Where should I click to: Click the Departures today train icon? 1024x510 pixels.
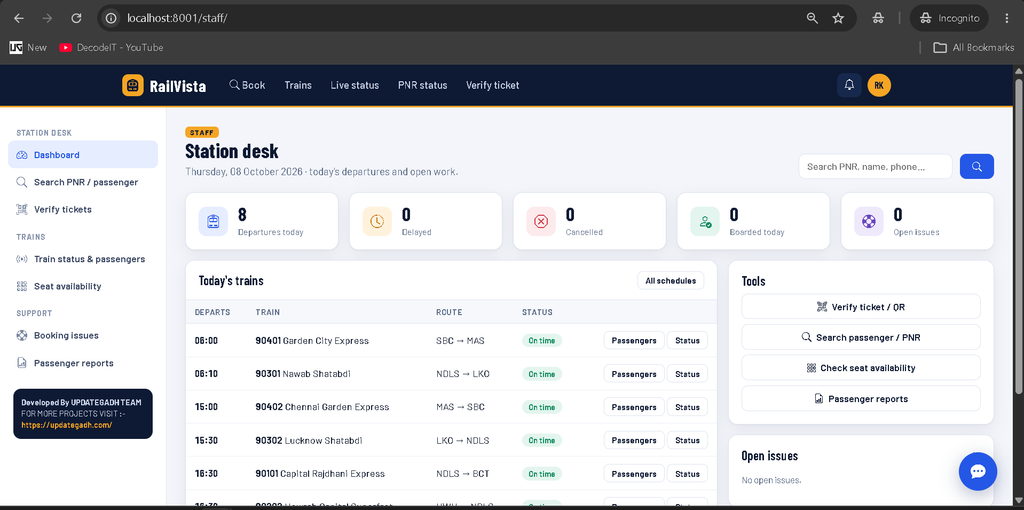[213, 221]
